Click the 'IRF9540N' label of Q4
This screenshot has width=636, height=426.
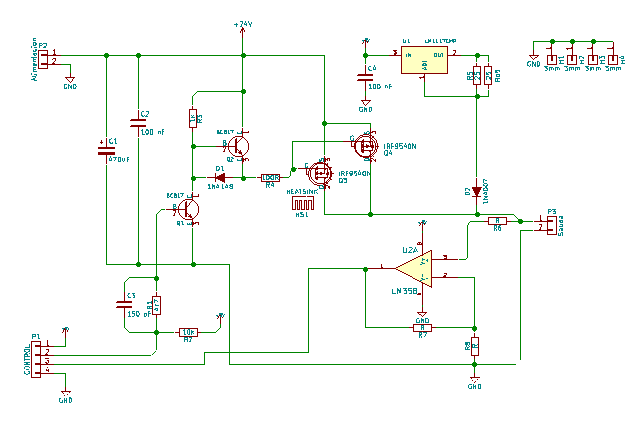point(400,146)
